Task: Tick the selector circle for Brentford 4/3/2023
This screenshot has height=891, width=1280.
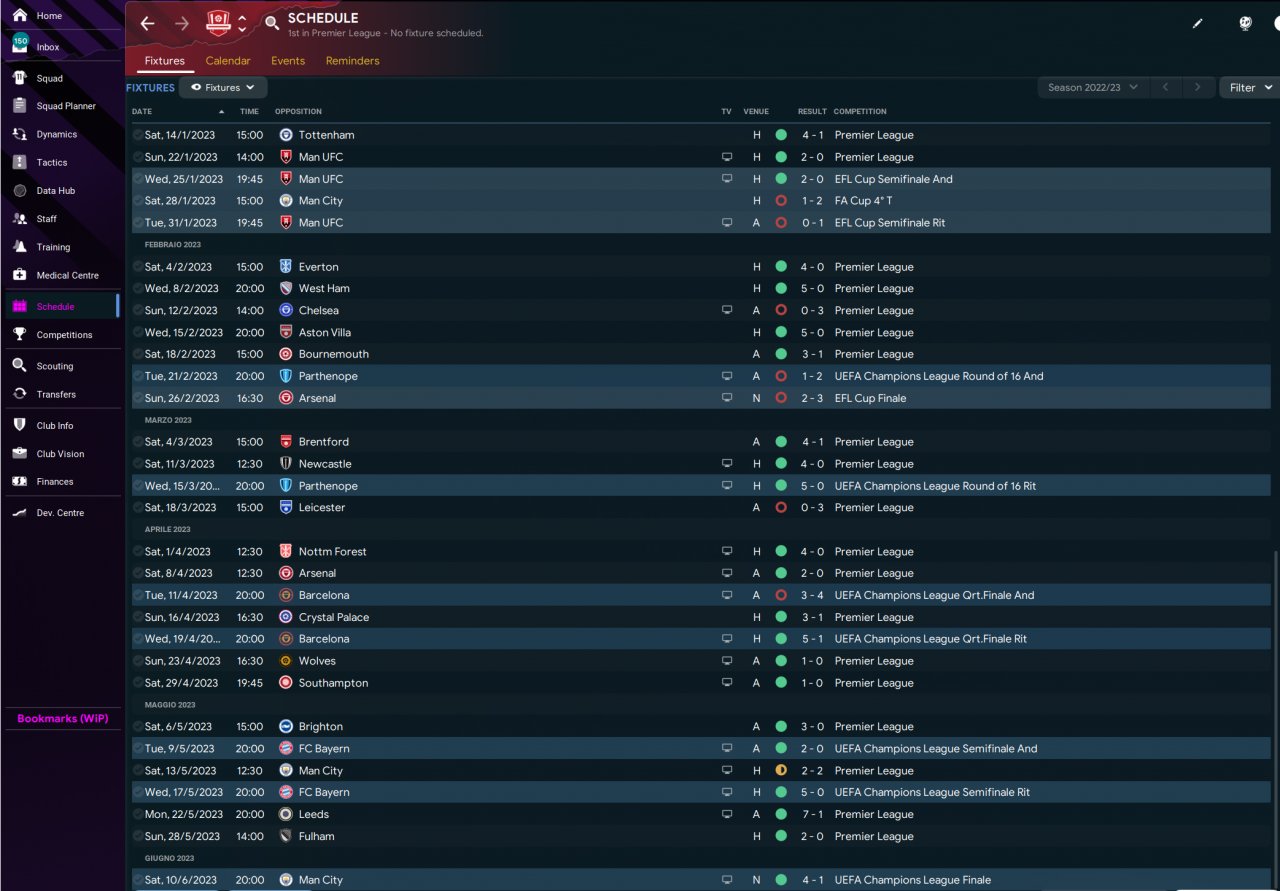Action: point(138,442)
